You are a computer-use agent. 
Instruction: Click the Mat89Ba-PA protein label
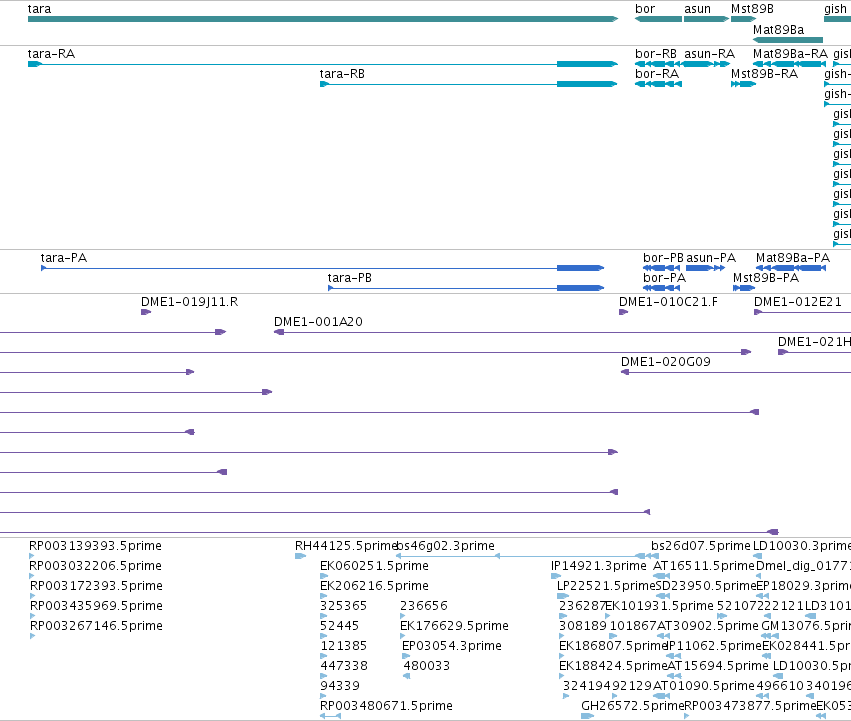[793, 258]
